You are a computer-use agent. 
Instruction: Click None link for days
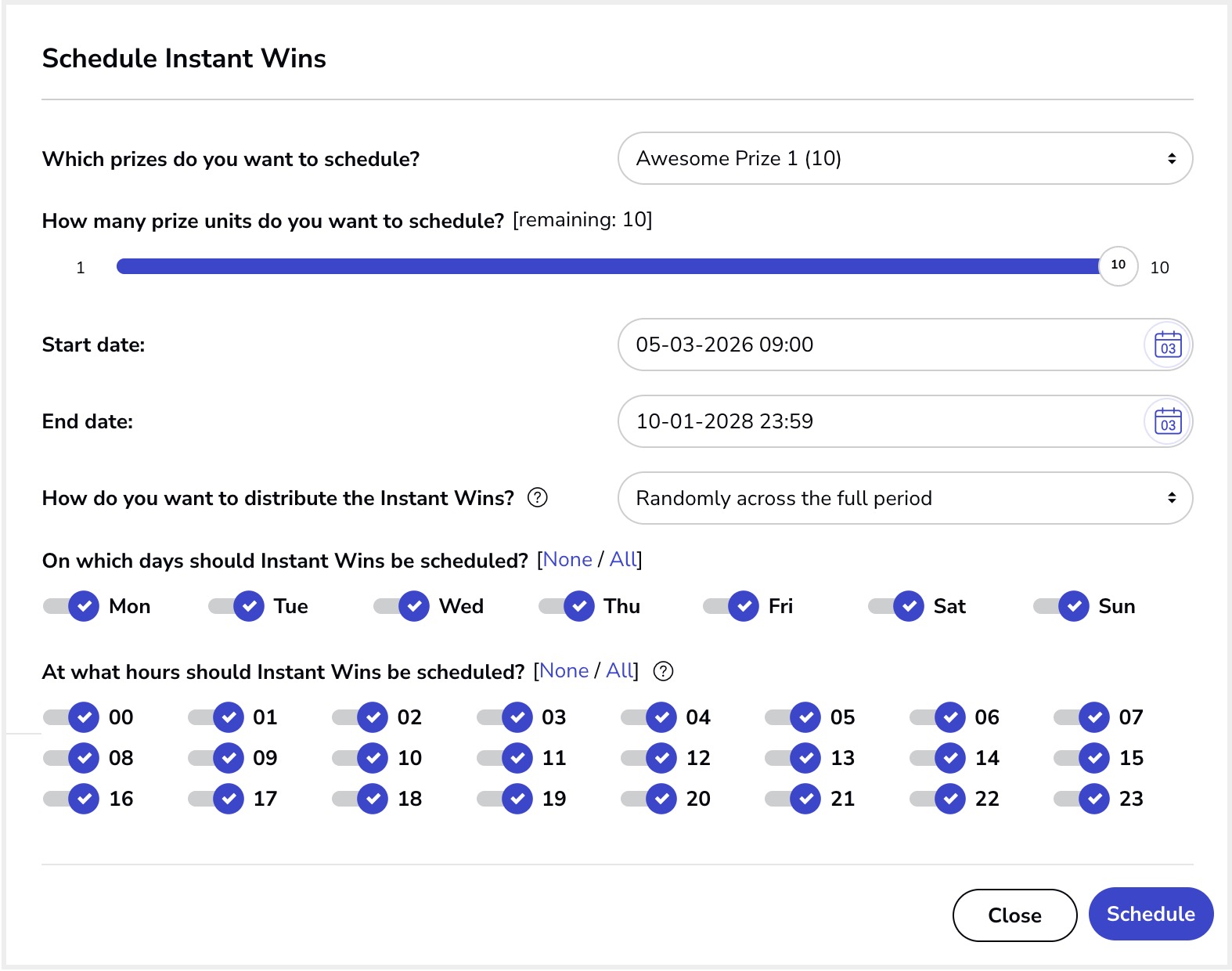[x=567, y=560]
